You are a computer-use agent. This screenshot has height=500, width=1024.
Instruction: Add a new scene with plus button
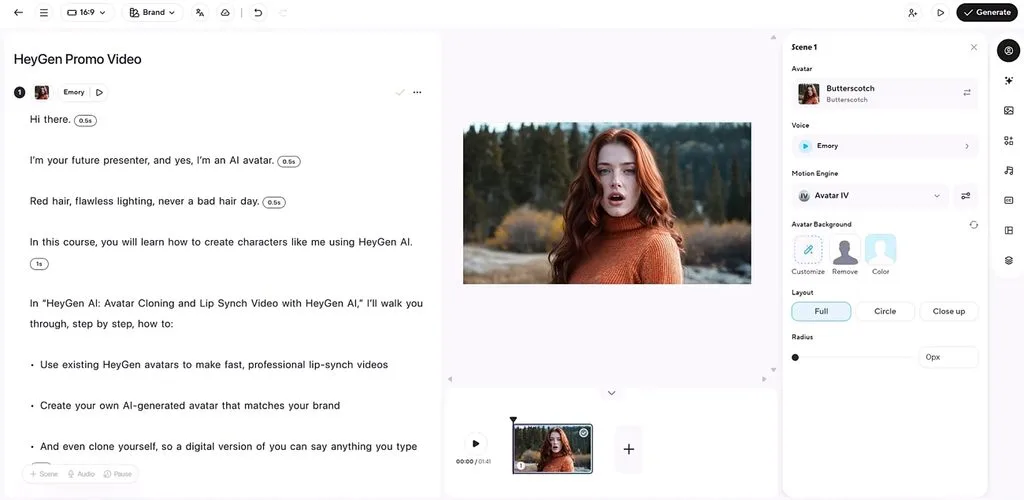(x=628, y=449)
